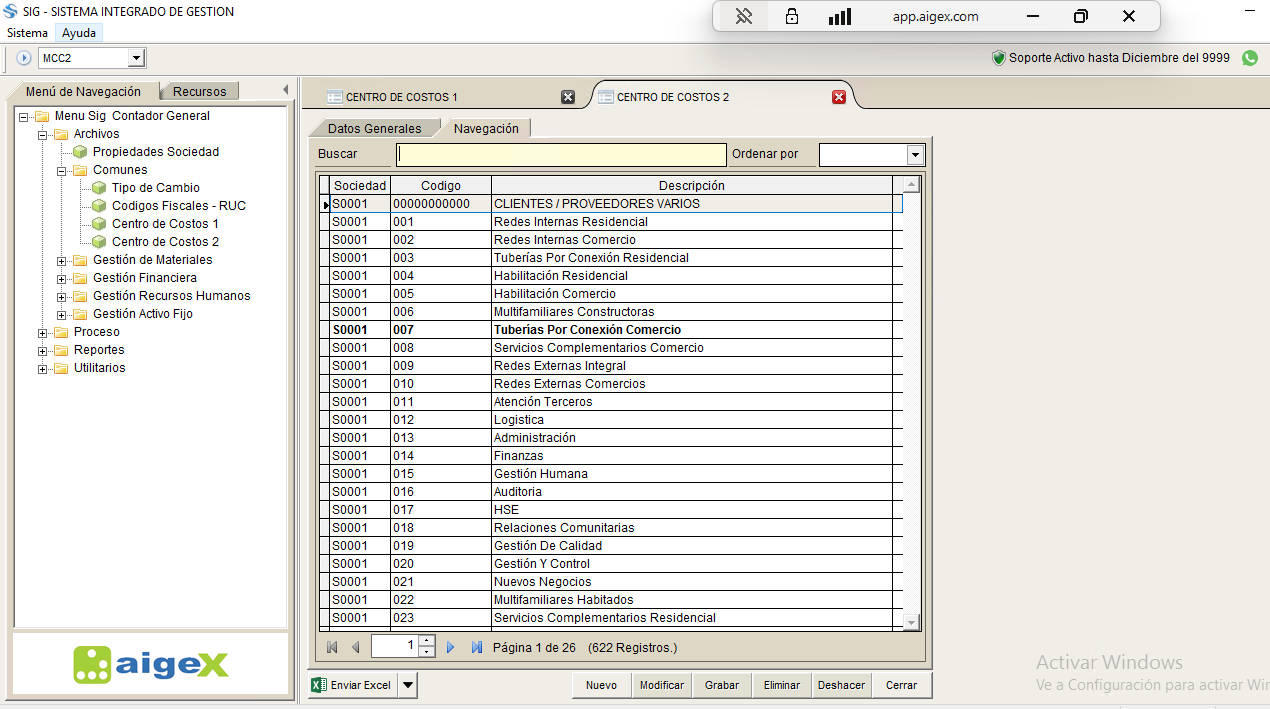Click the Codigos Fiscales - RUC cube icon
Image resolution: width=1270 pixels, height=709 pixels.
[99, 206]
